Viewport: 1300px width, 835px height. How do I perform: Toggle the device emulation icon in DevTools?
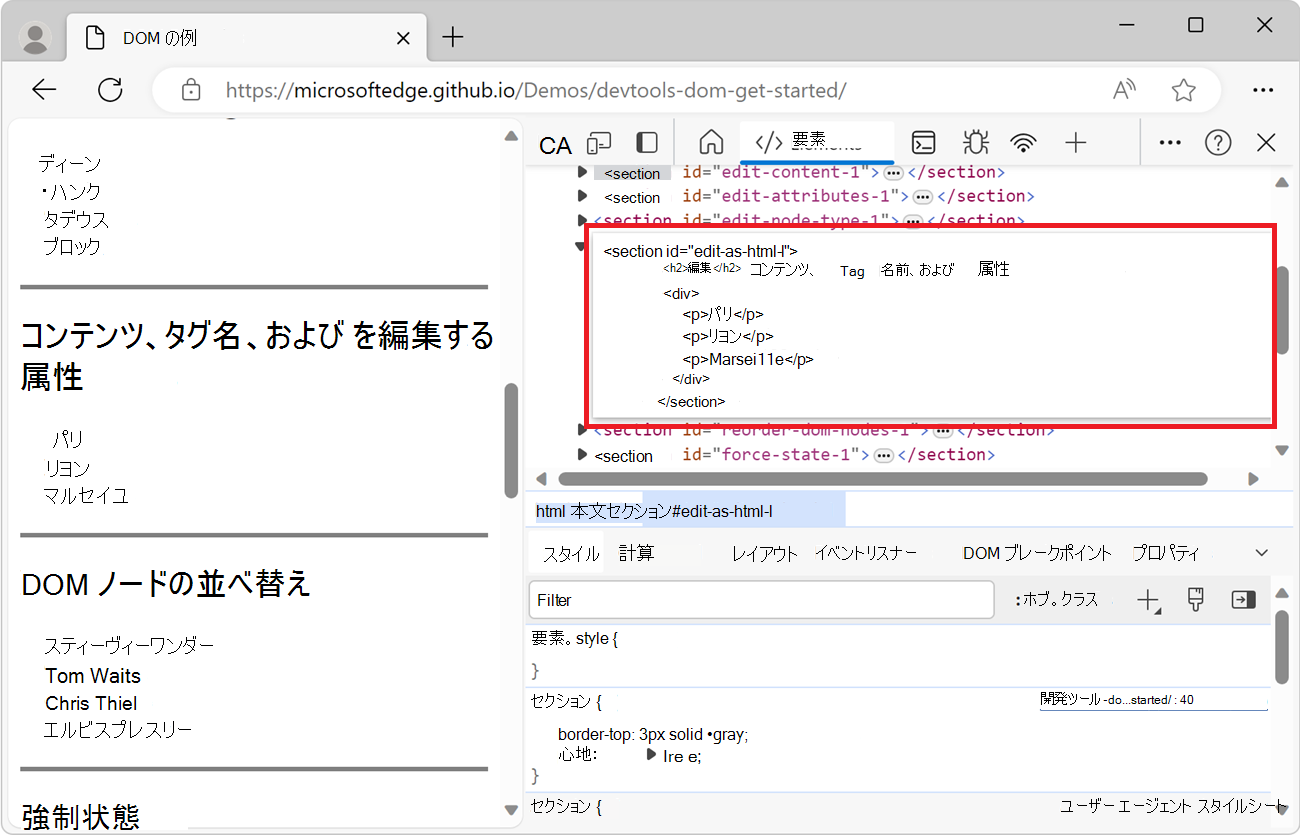point(598,143)
